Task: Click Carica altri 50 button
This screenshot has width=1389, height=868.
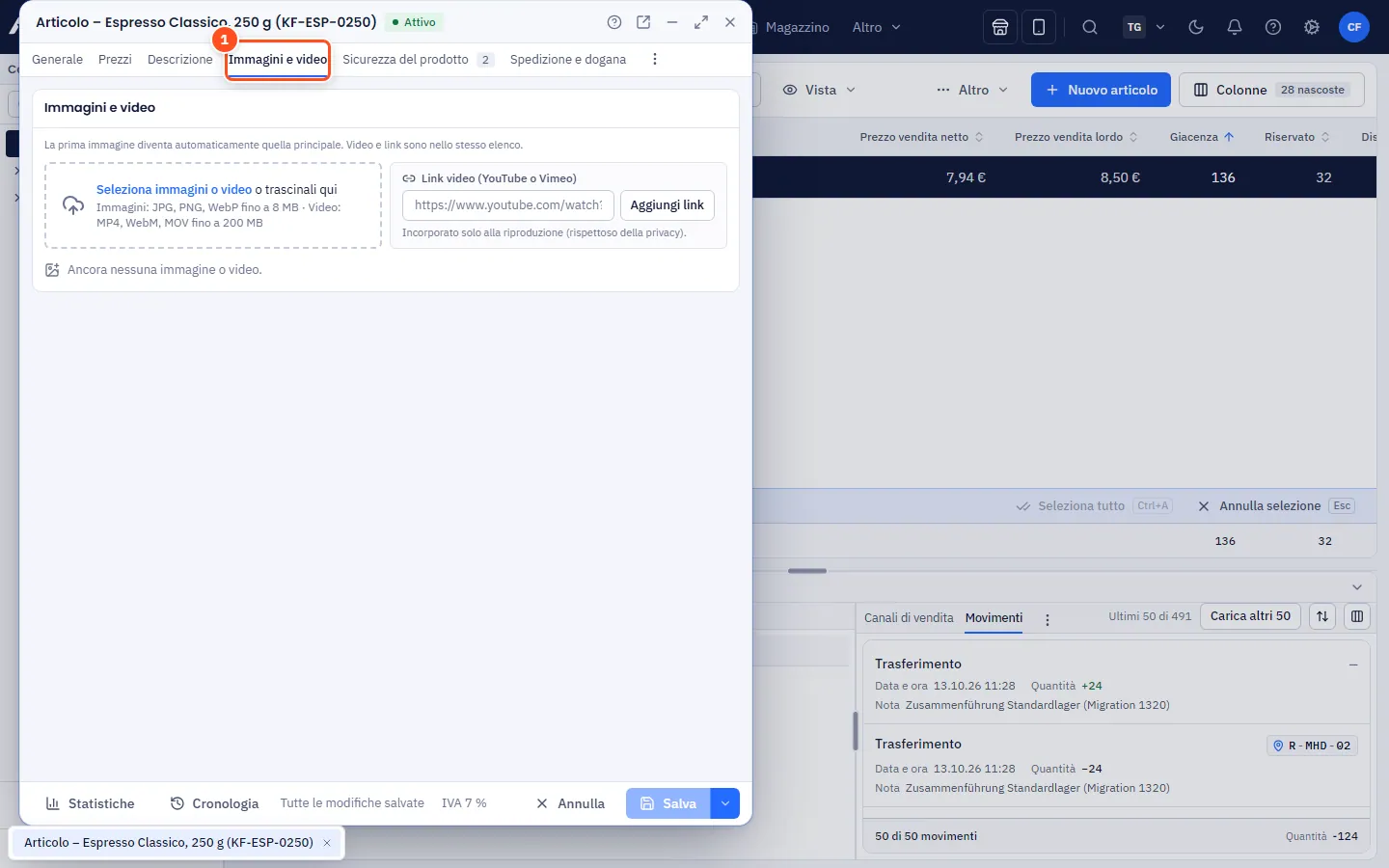Action: coord(1250,616)
